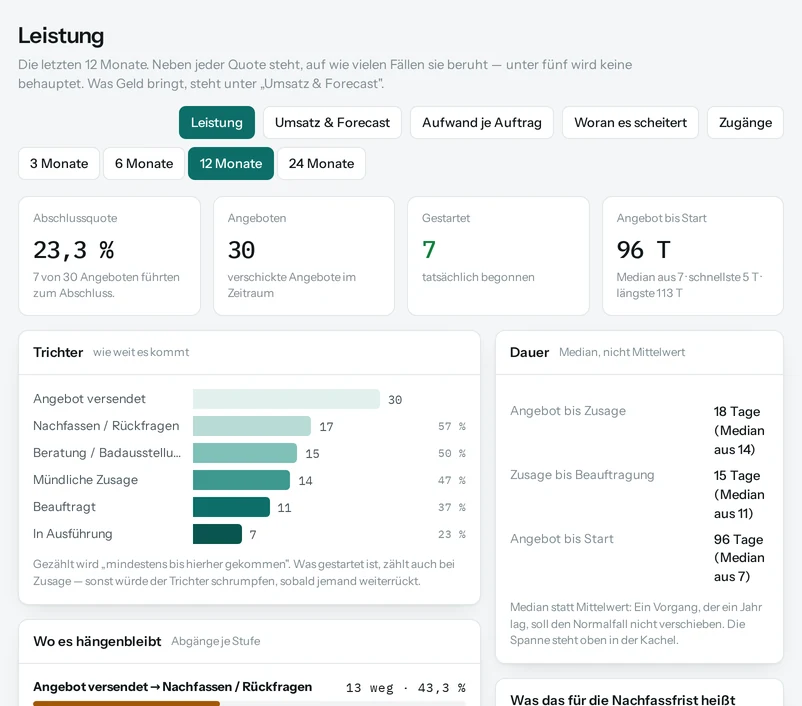Open the Gestartet card showing 7

498,256
